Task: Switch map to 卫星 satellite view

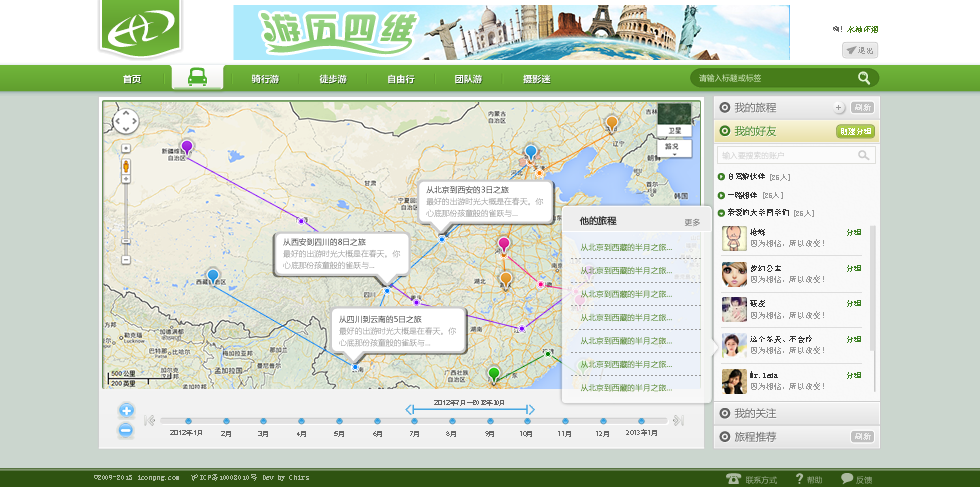Action: pos(674,130)
